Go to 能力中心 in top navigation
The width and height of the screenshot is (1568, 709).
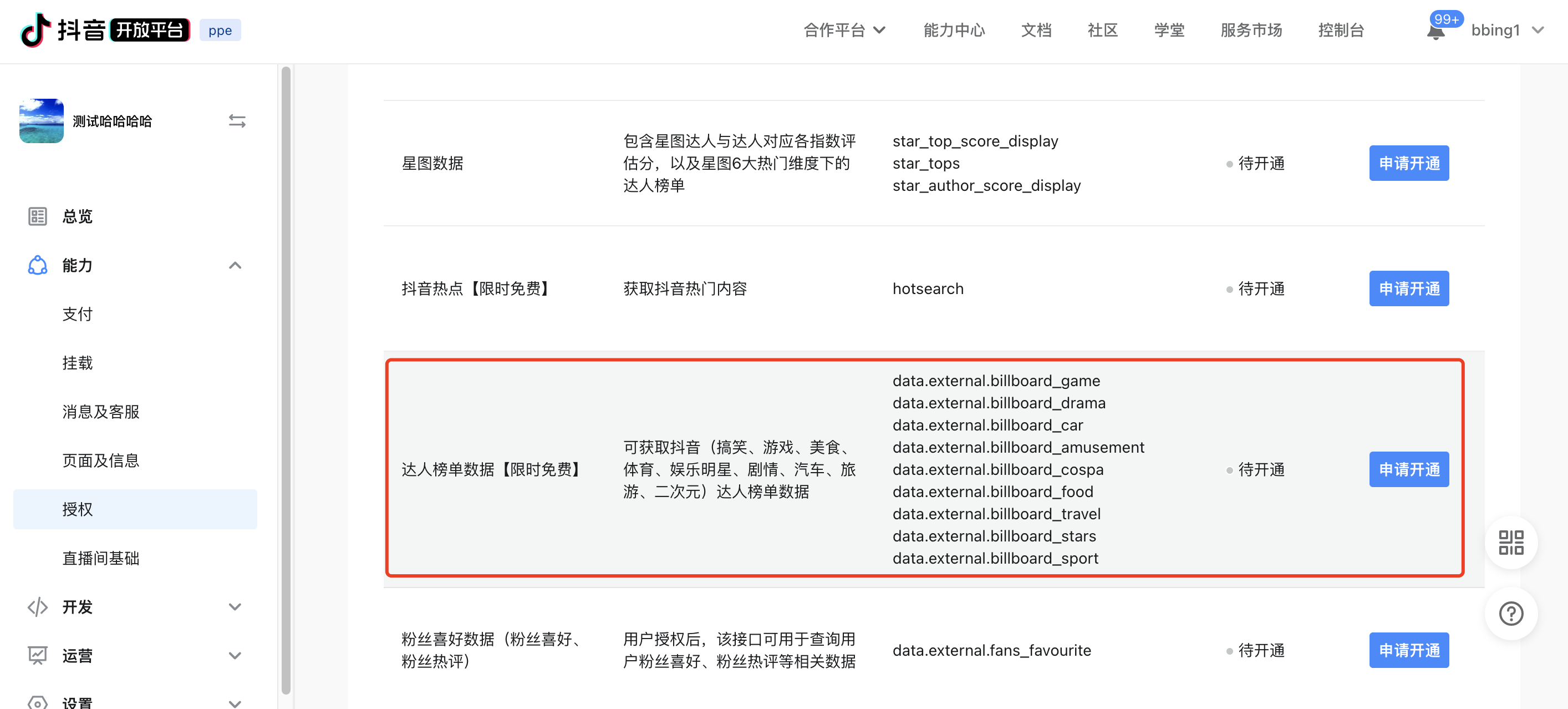click(953, 30)
